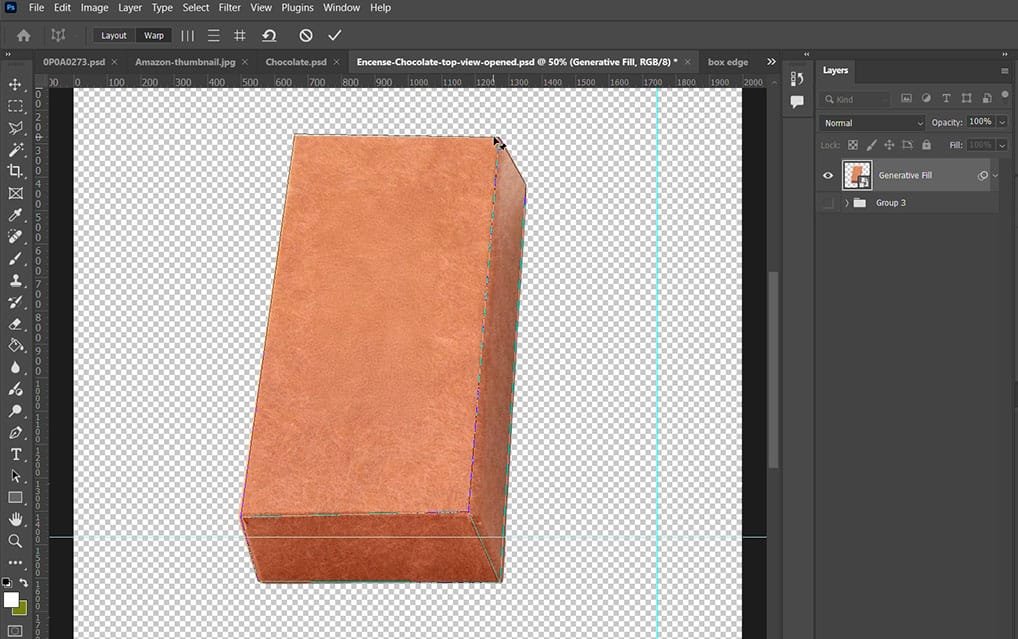
Task: Select the Hand tool
Action: point(15,520)
